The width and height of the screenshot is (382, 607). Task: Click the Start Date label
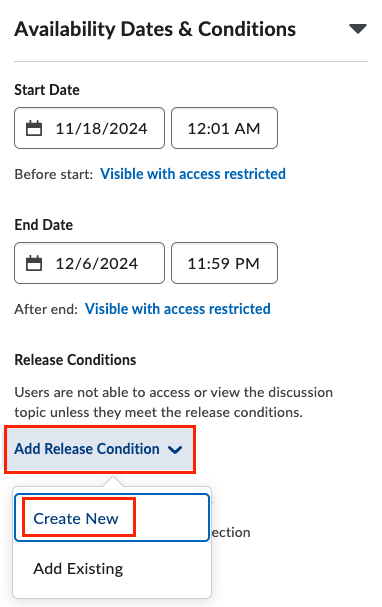(47, 90)
